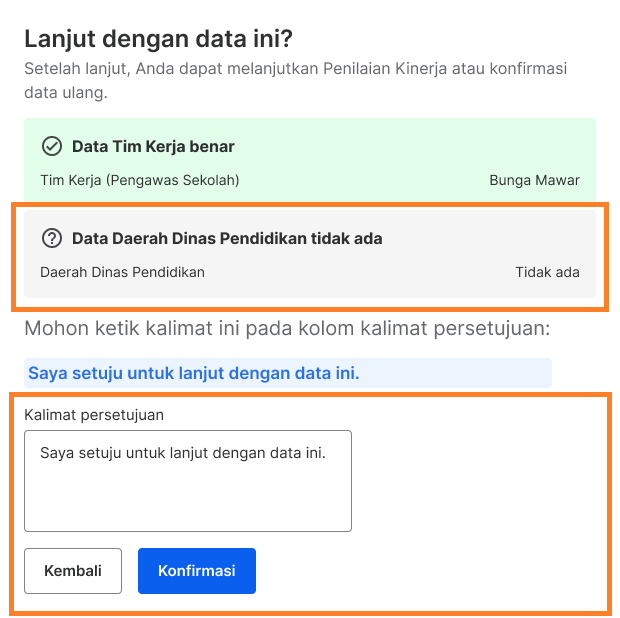The height and width of the screenshot is (618, 620).
Task: Click the 'Tim Kerja (Pengawas Sekolah)' label
Action: [140, 180]
